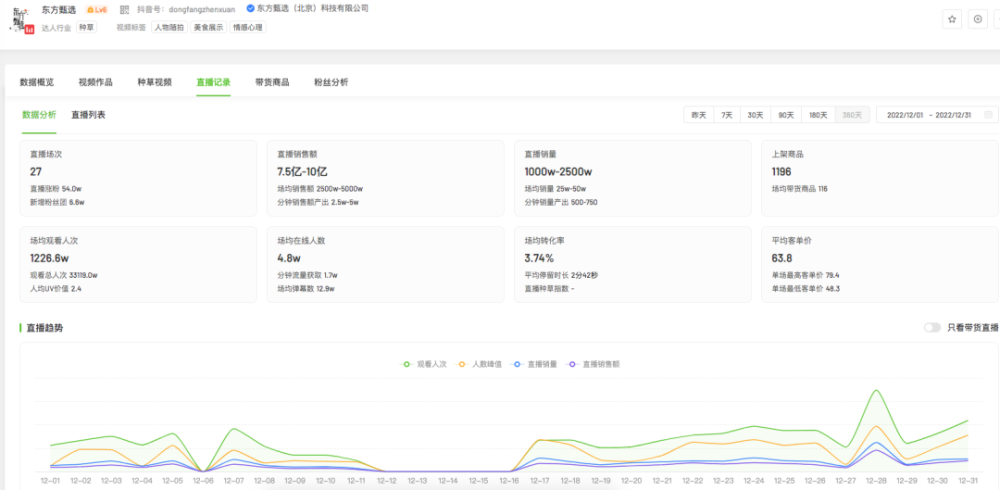Click the QR code icon beside Lv6 badge
Image resolution: width=1000 pixels, height=490 pixels.
point(124,9)
